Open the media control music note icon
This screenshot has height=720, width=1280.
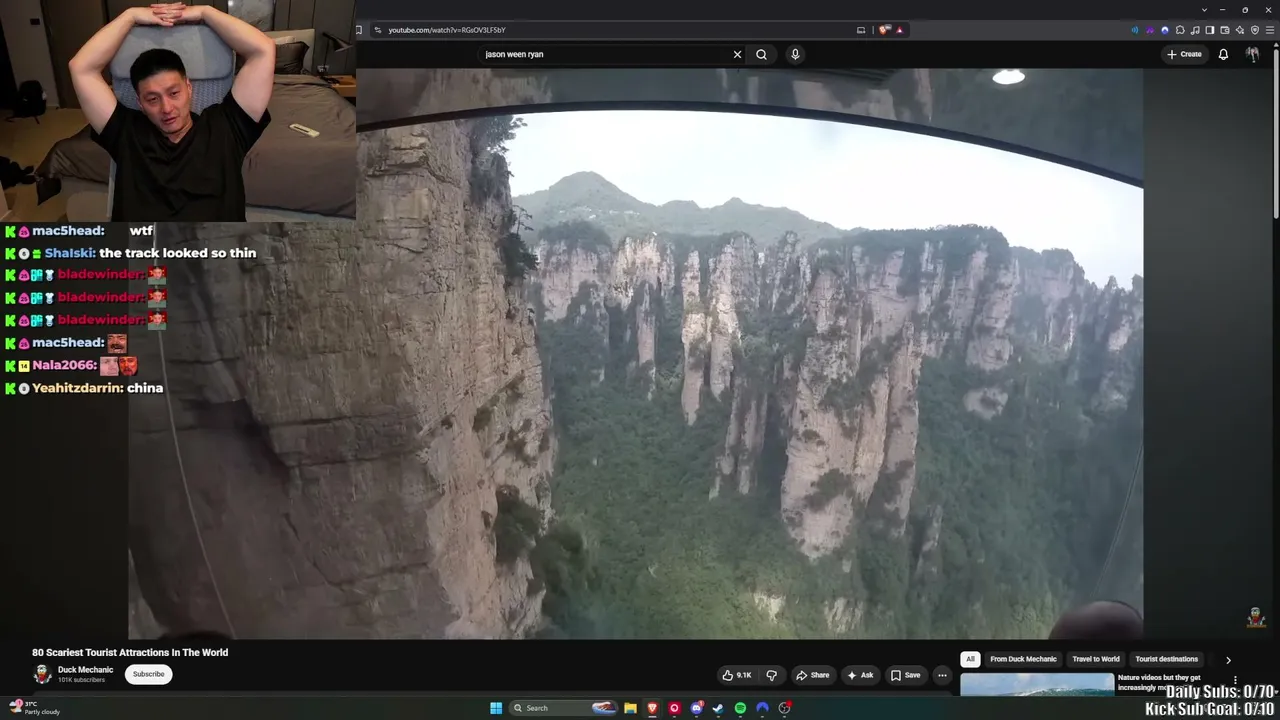(x=1195, y=30)
